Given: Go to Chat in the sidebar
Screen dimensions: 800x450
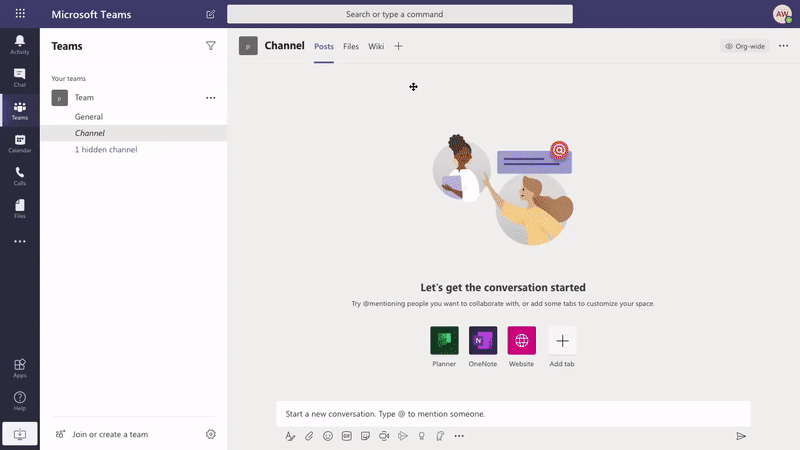Looking at the screenshot, I should click(x=20, y=78).
